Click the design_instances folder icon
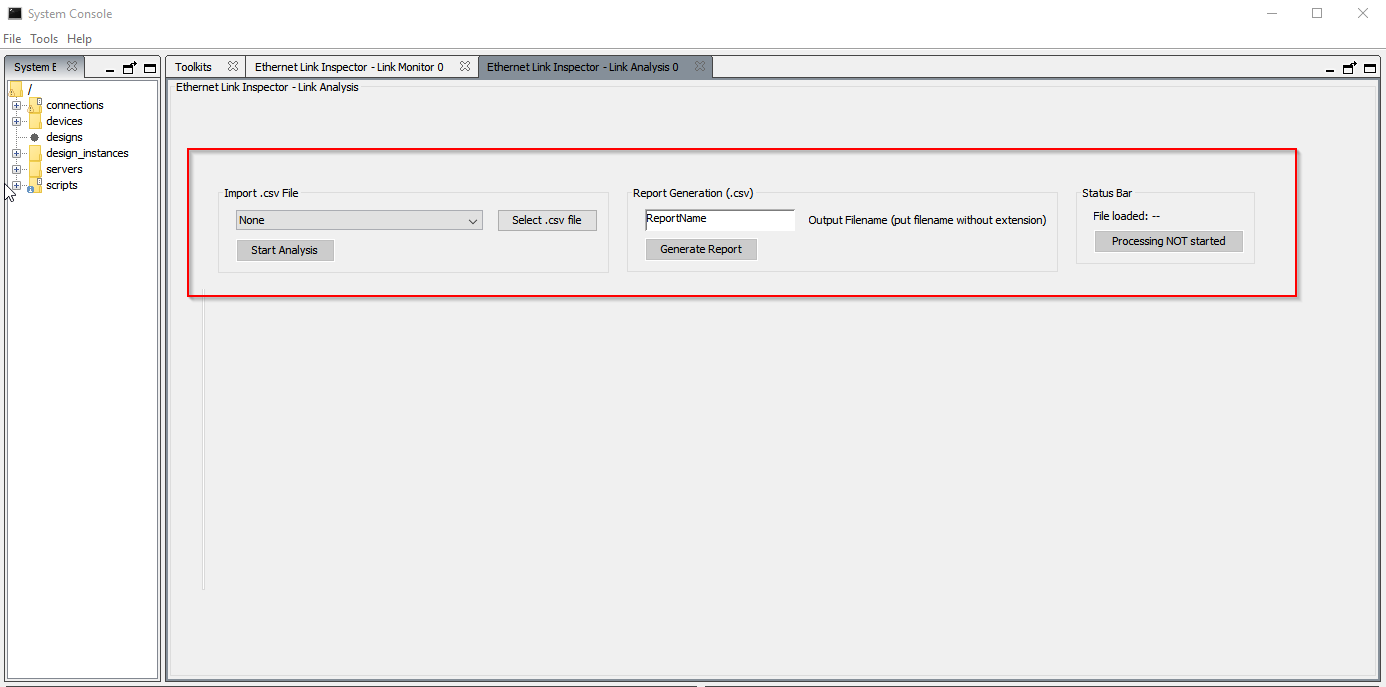Image resolution: width=1386 pixels, height=687 pixels. tap(35, 153)
